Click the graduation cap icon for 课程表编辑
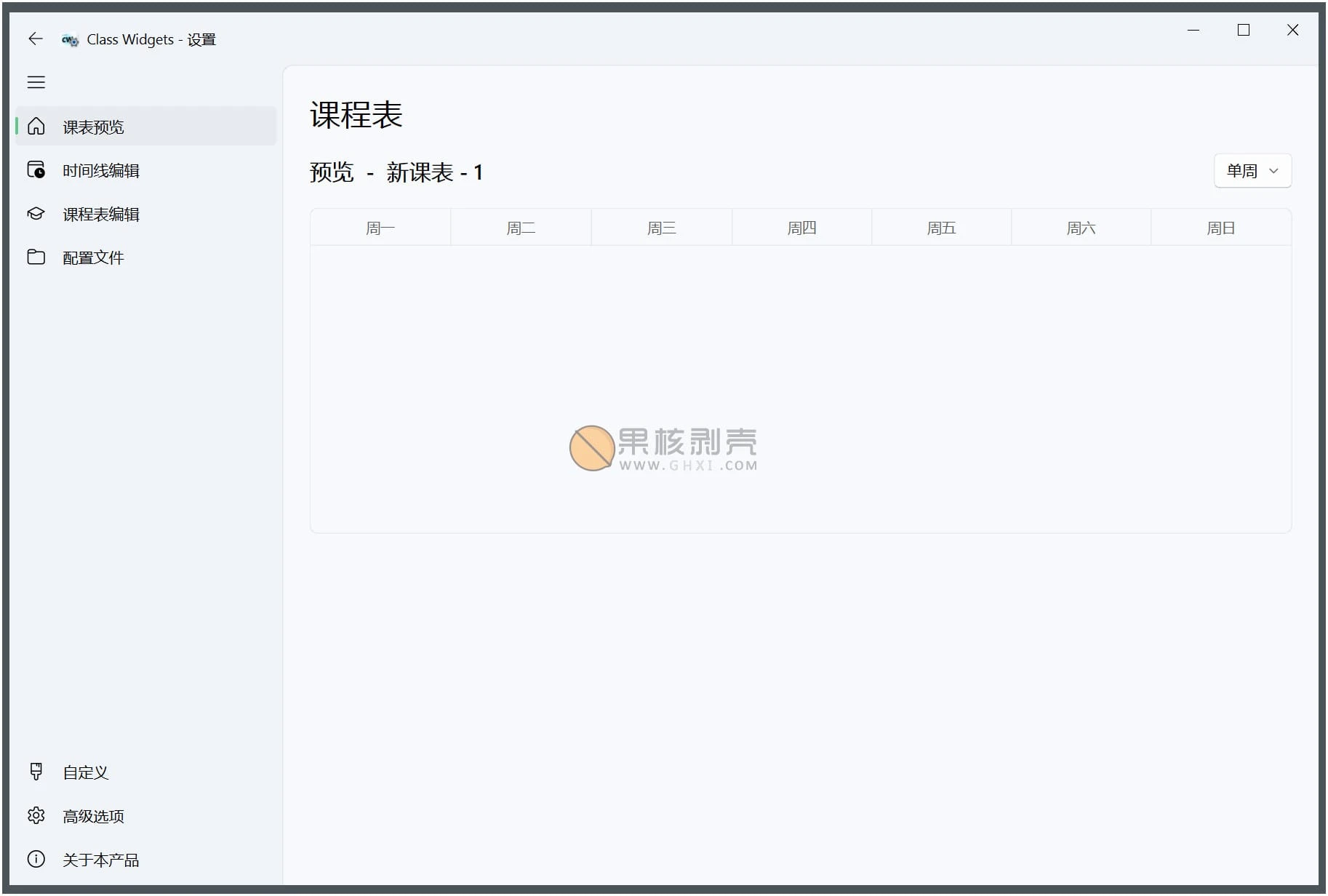This screenshot has width=1328, height=896. point(36,214)
